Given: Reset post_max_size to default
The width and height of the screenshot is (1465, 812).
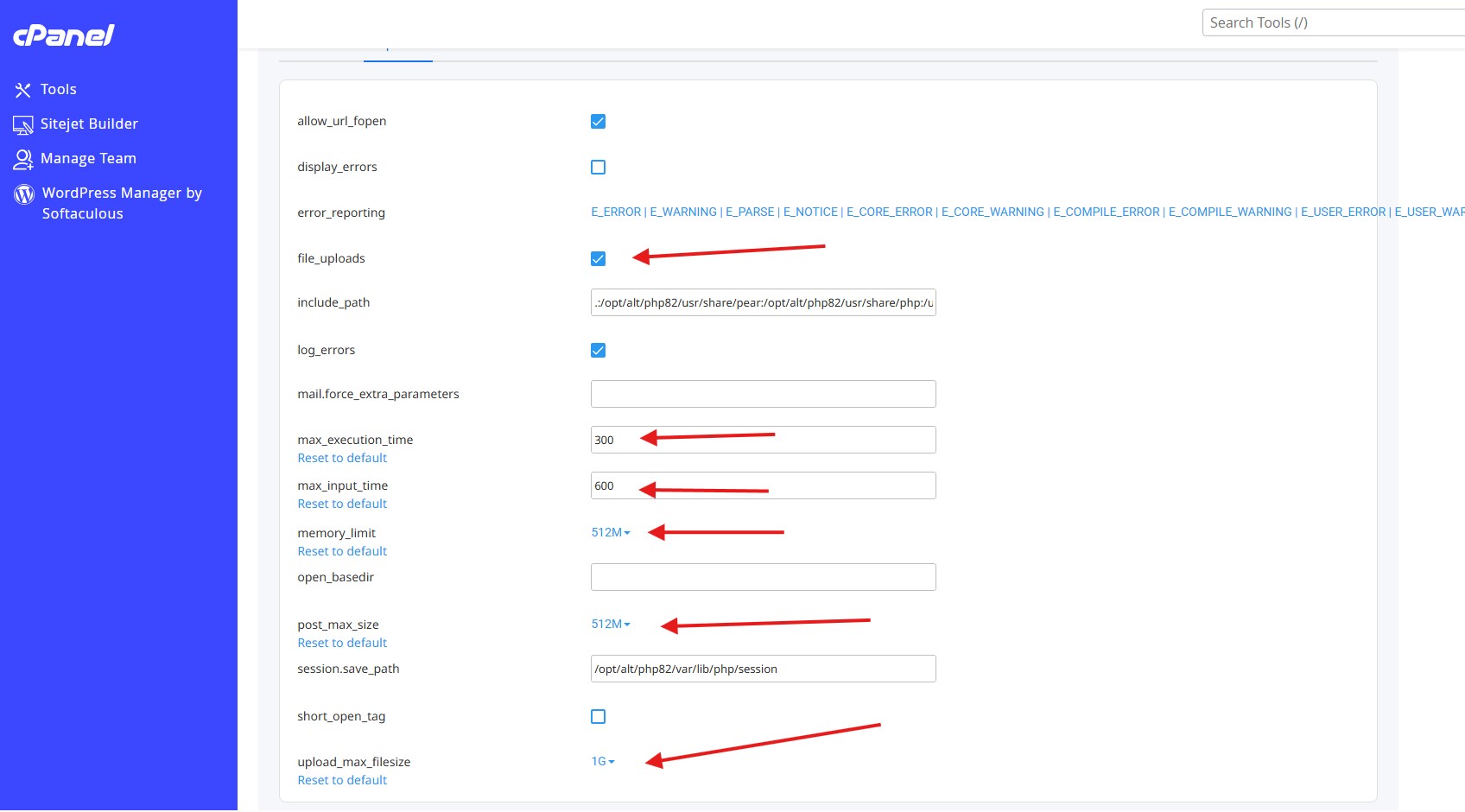Looking at the screenshot, I should 342,644.
